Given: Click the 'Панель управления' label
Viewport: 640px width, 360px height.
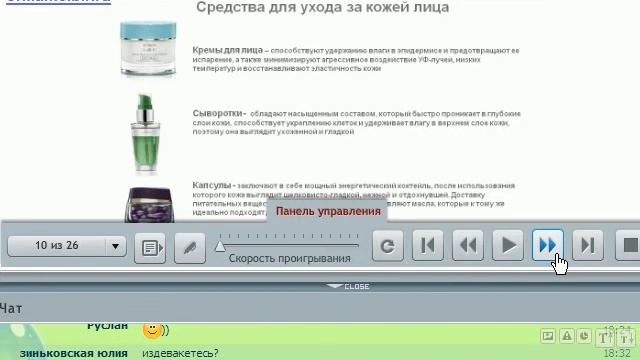Looking at the screenshot, I should pyautogui.click(x=328, y=211).
